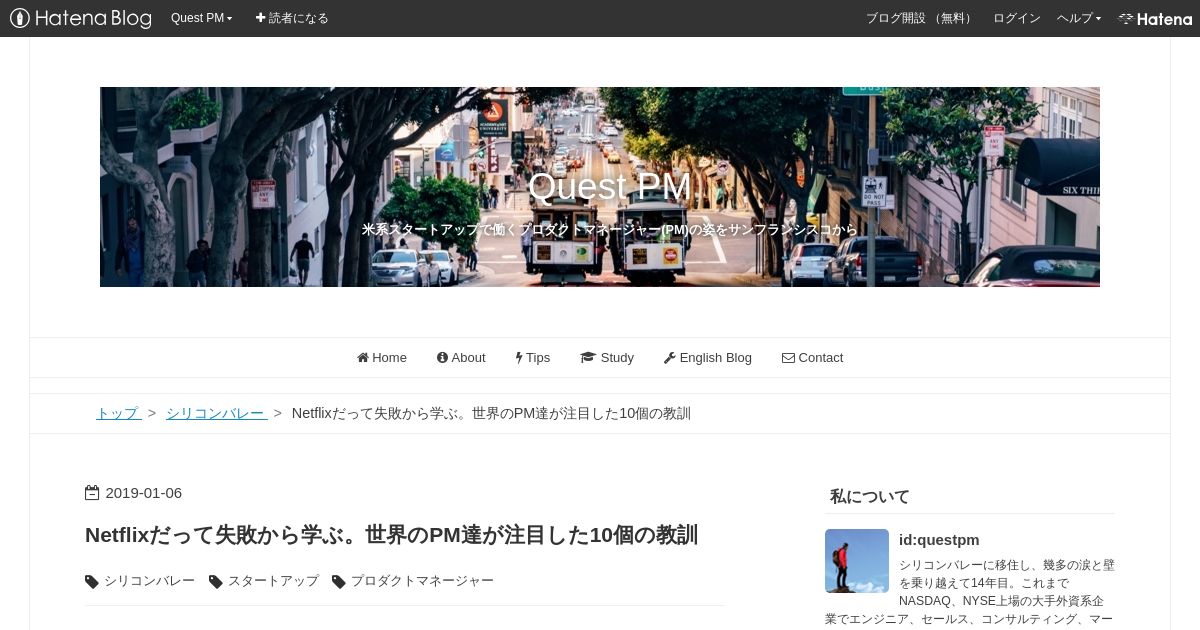Open the About menu item

click(461, 357)
